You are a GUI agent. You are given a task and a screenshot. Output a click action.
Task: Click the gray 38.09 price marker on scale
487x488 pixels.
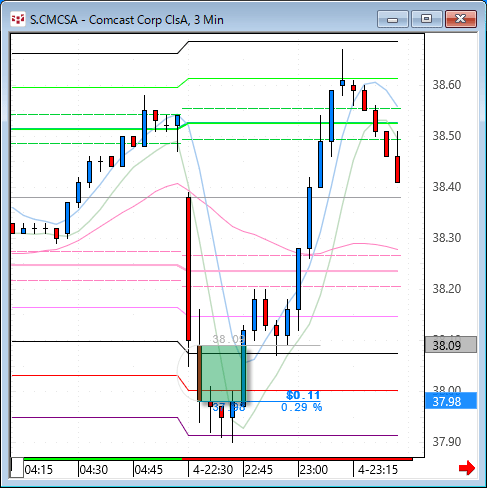click(x=451, y=345)
